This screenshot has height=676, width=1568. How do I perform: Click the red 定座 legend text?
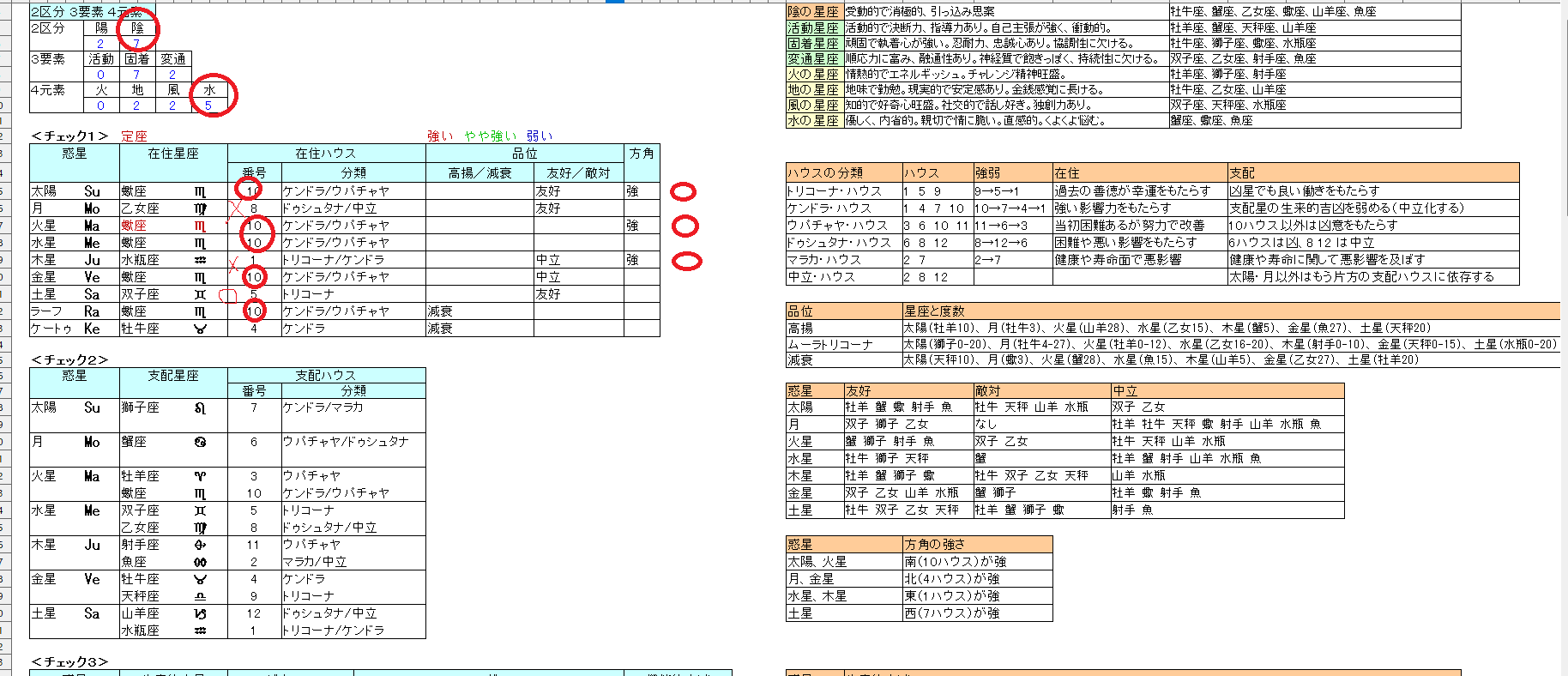pyautogui.click(x=134, y=136)
